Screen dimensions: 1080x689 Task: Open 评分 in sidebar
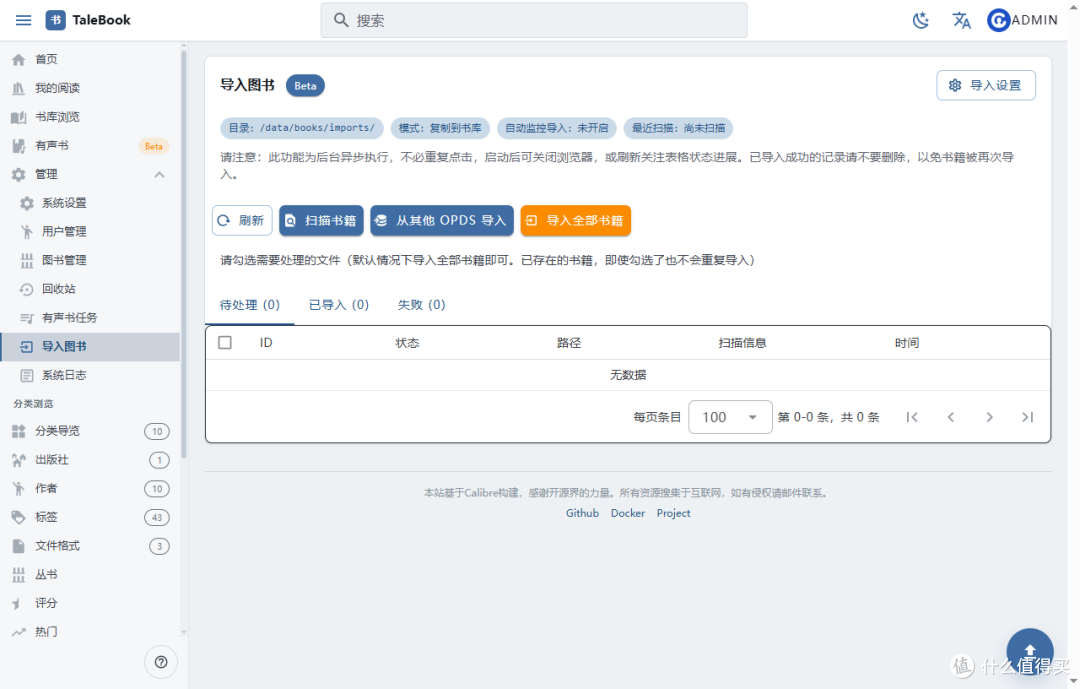click(x=90, y=604)
